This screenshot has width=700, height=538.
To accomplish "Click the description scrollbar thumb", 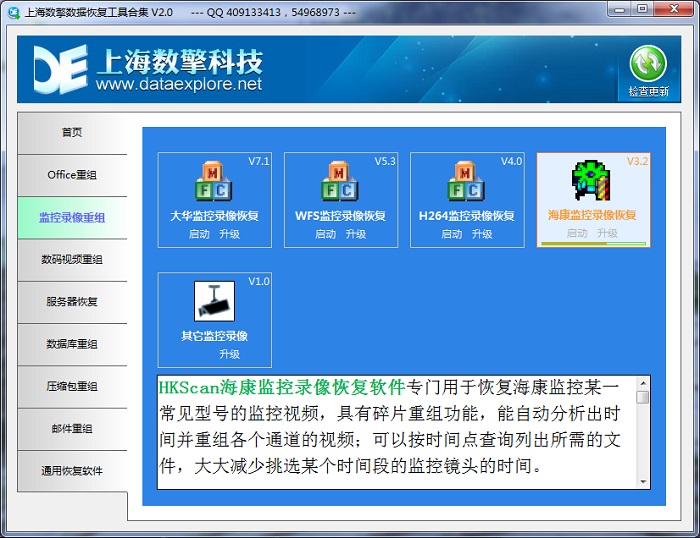I will click(643, 397).
